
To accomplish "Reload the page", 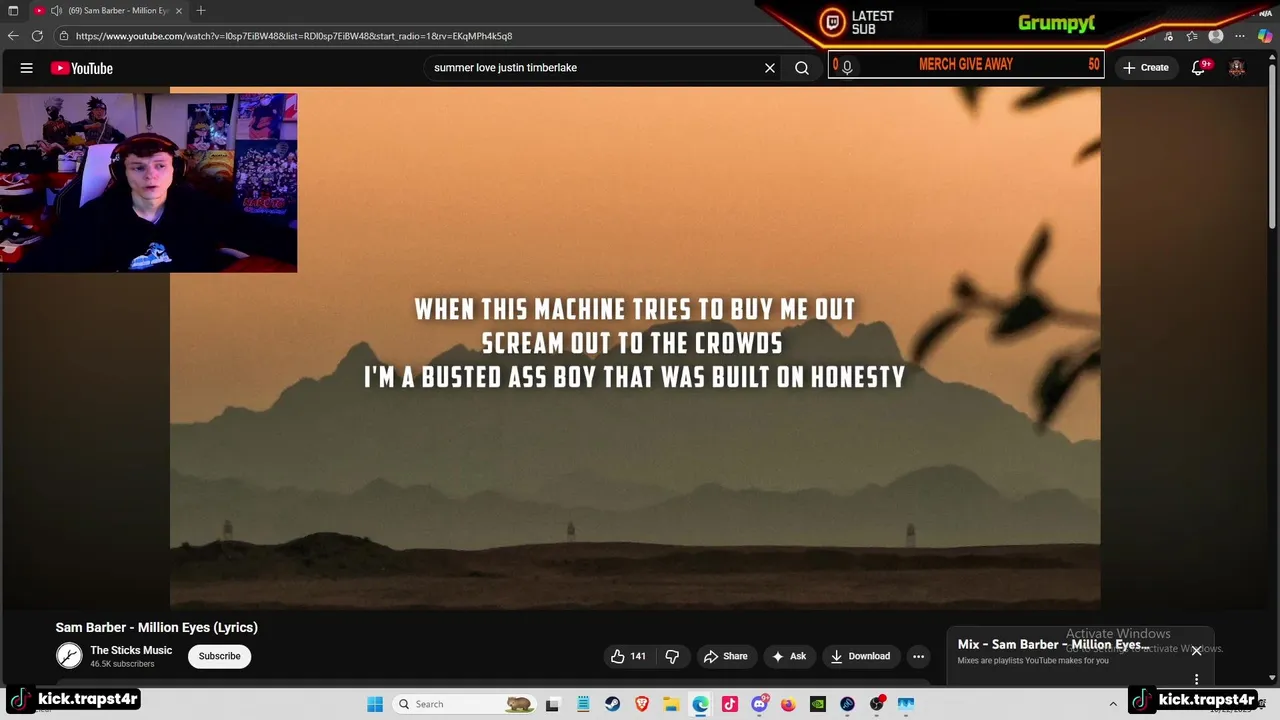I will coord(37,36).
